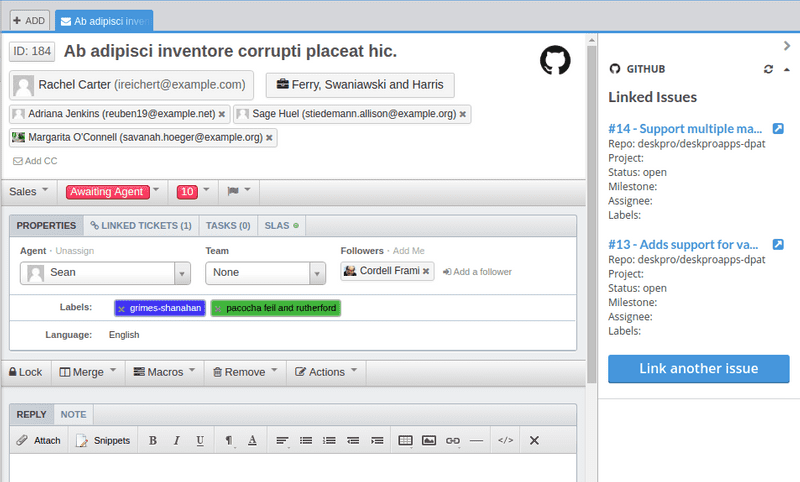Open the Macros dropdown
This screenshot has height=482, width=800.
click(164, 372)
